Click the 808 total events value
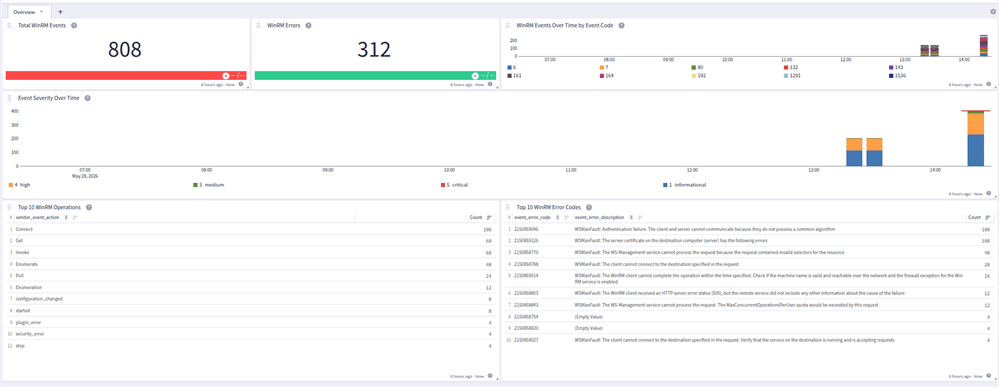The width and height of the screenshot is (999, 387). point(124,50)
